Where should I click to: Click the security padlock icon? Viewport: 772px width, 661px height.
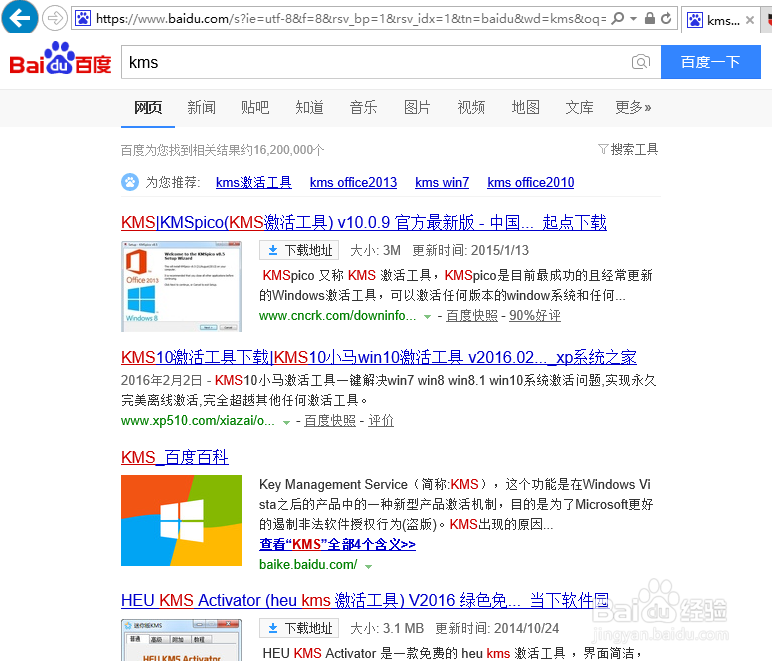tap(650, 19)
